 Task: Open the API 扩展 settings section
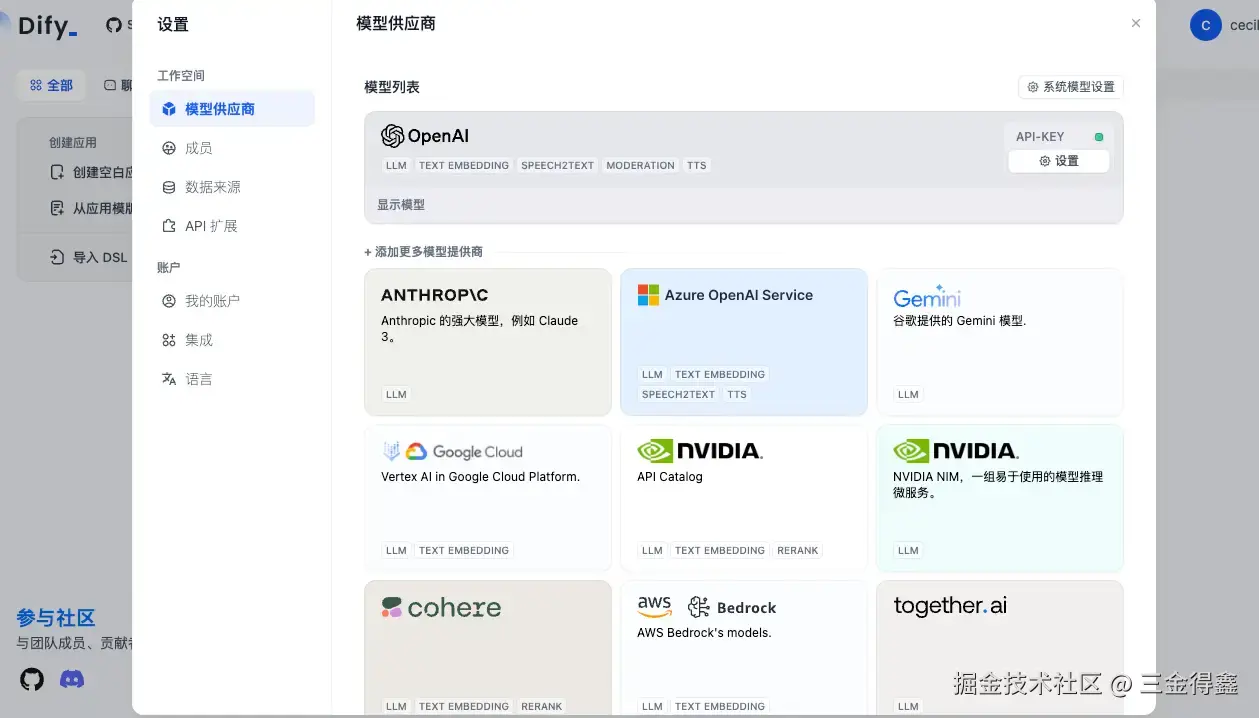pyautogui.click(x=232, y=226)
